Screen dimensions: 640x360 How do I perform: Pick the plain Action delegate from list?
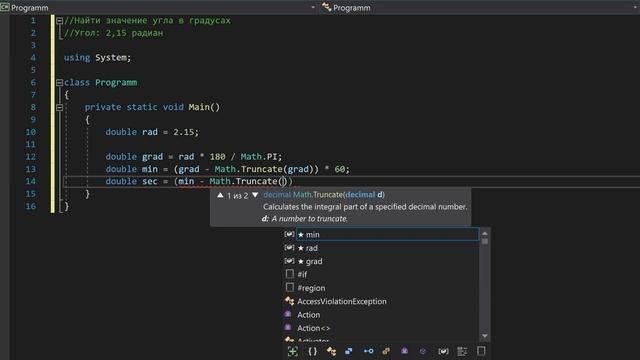coord(382,315)
